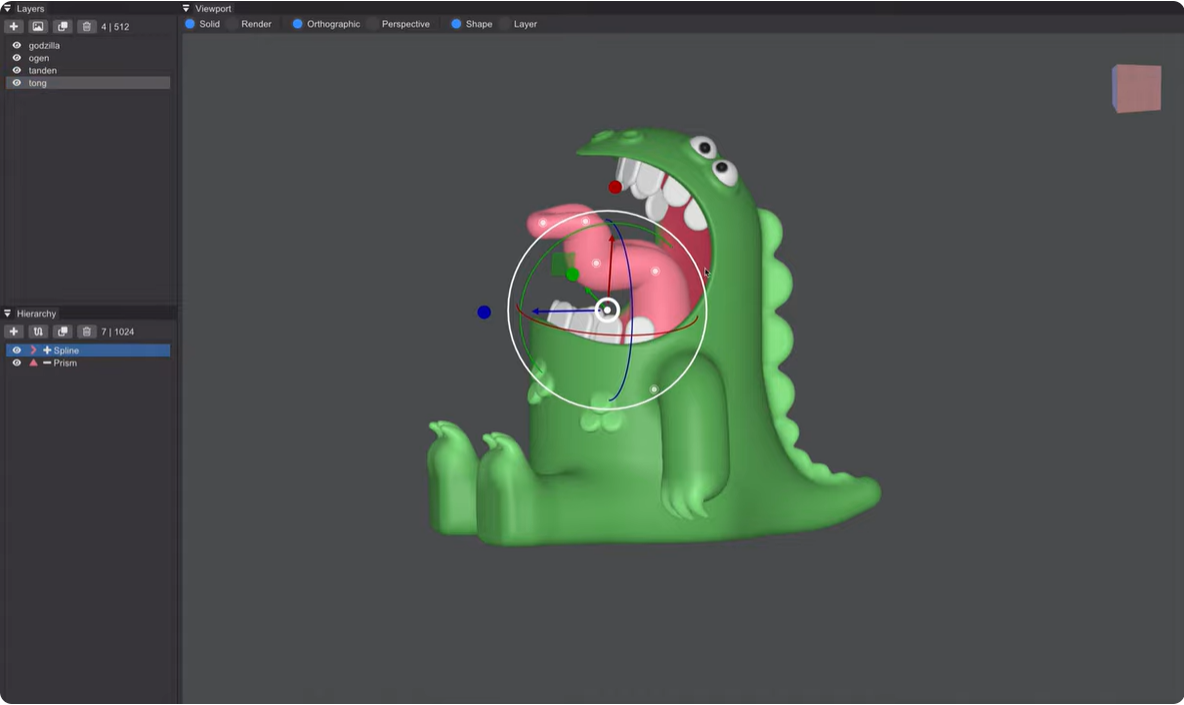
Task: Select the ogen layer
Action: [x=39, y=58]
